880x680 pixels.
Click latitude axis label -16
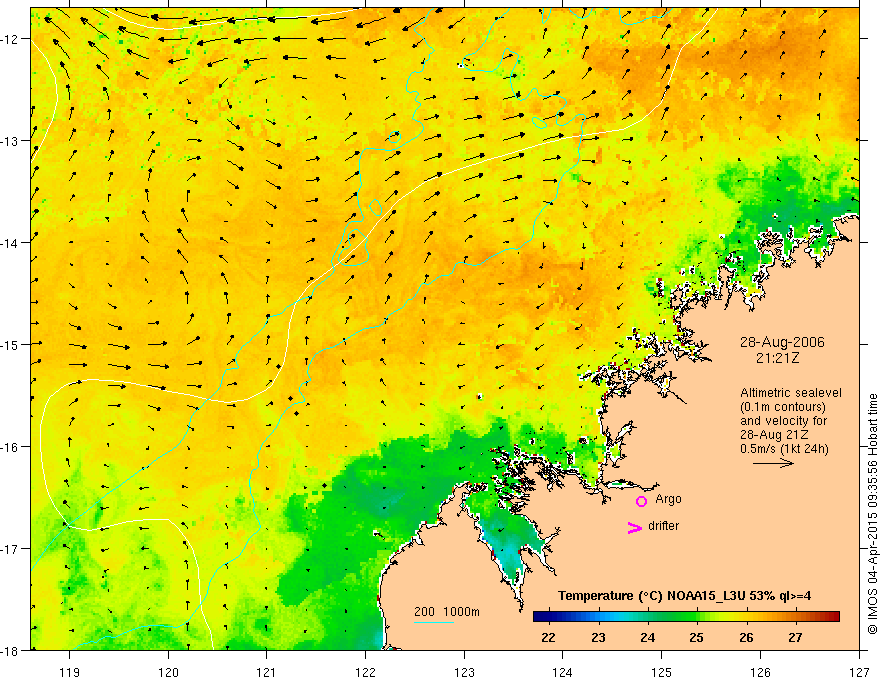coord(11,447)
